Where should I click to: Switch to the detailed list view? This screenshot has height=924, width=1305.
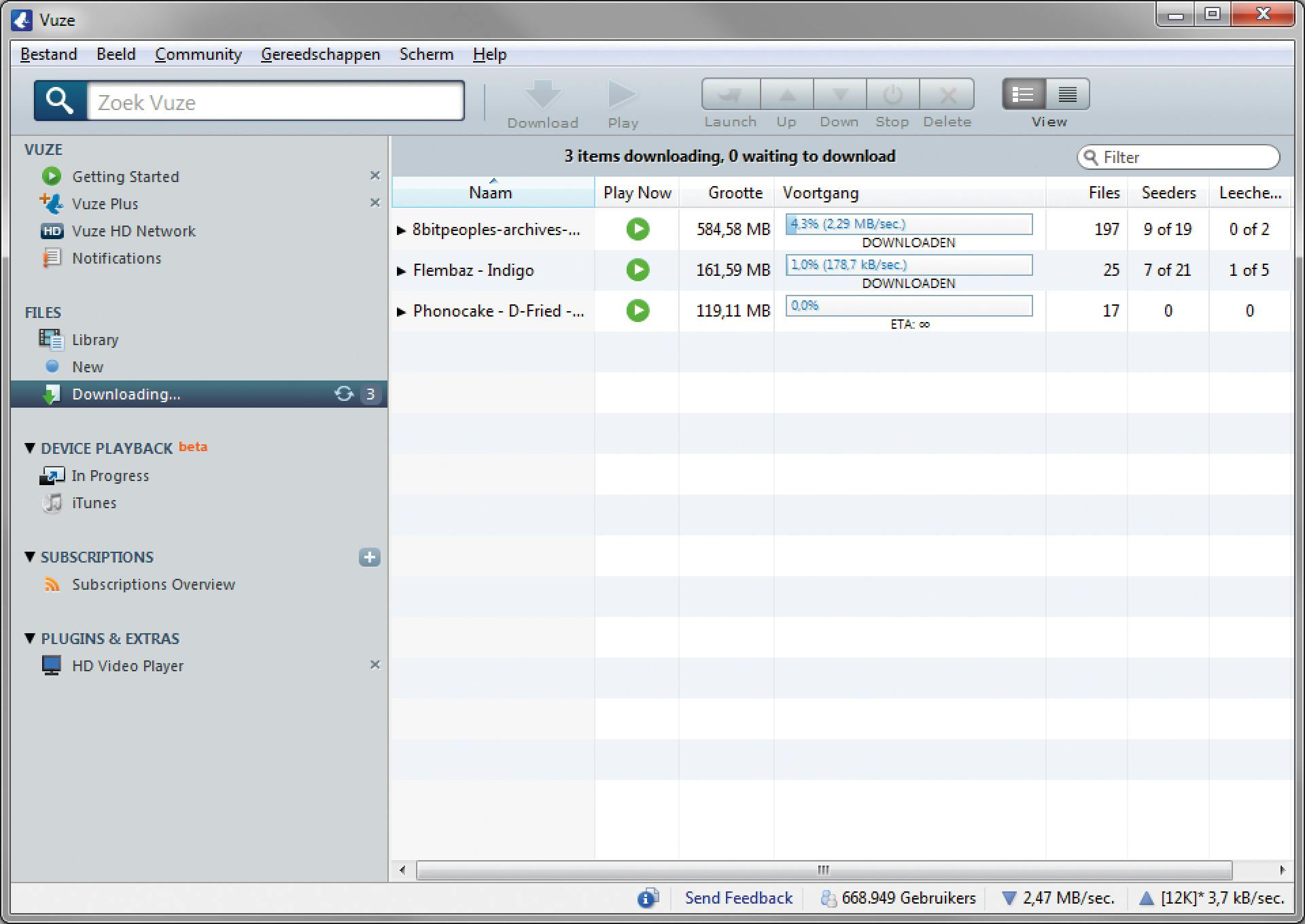coord(1024,94)
